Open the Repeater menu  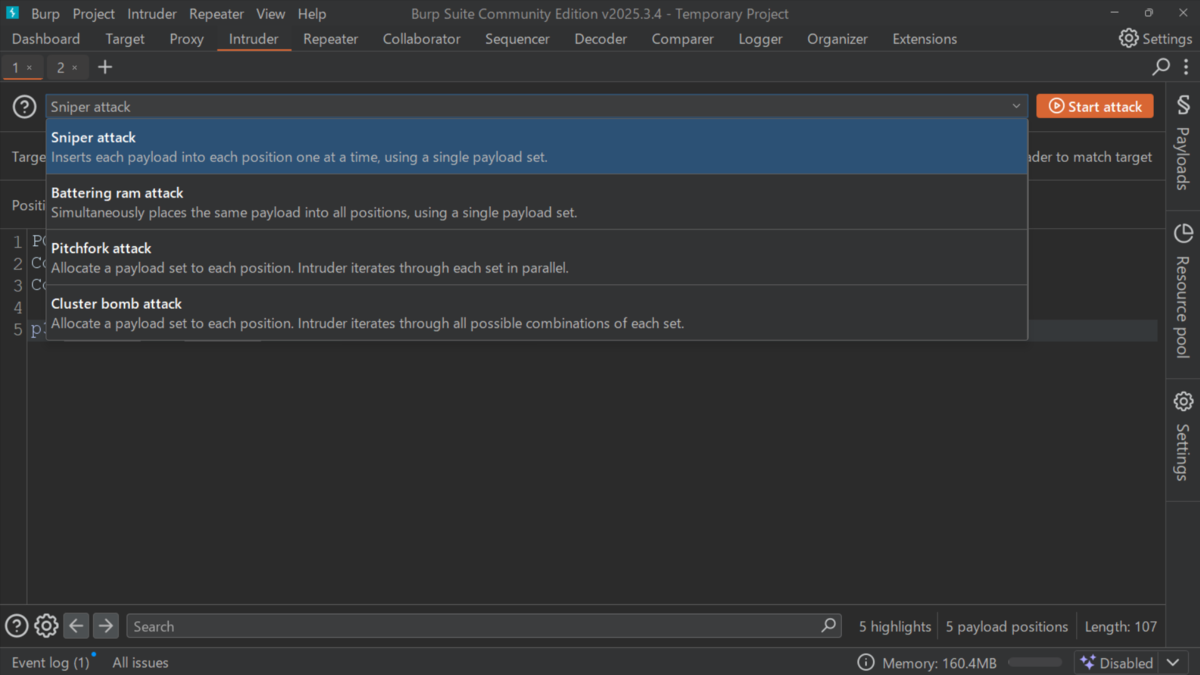(216, 14)
